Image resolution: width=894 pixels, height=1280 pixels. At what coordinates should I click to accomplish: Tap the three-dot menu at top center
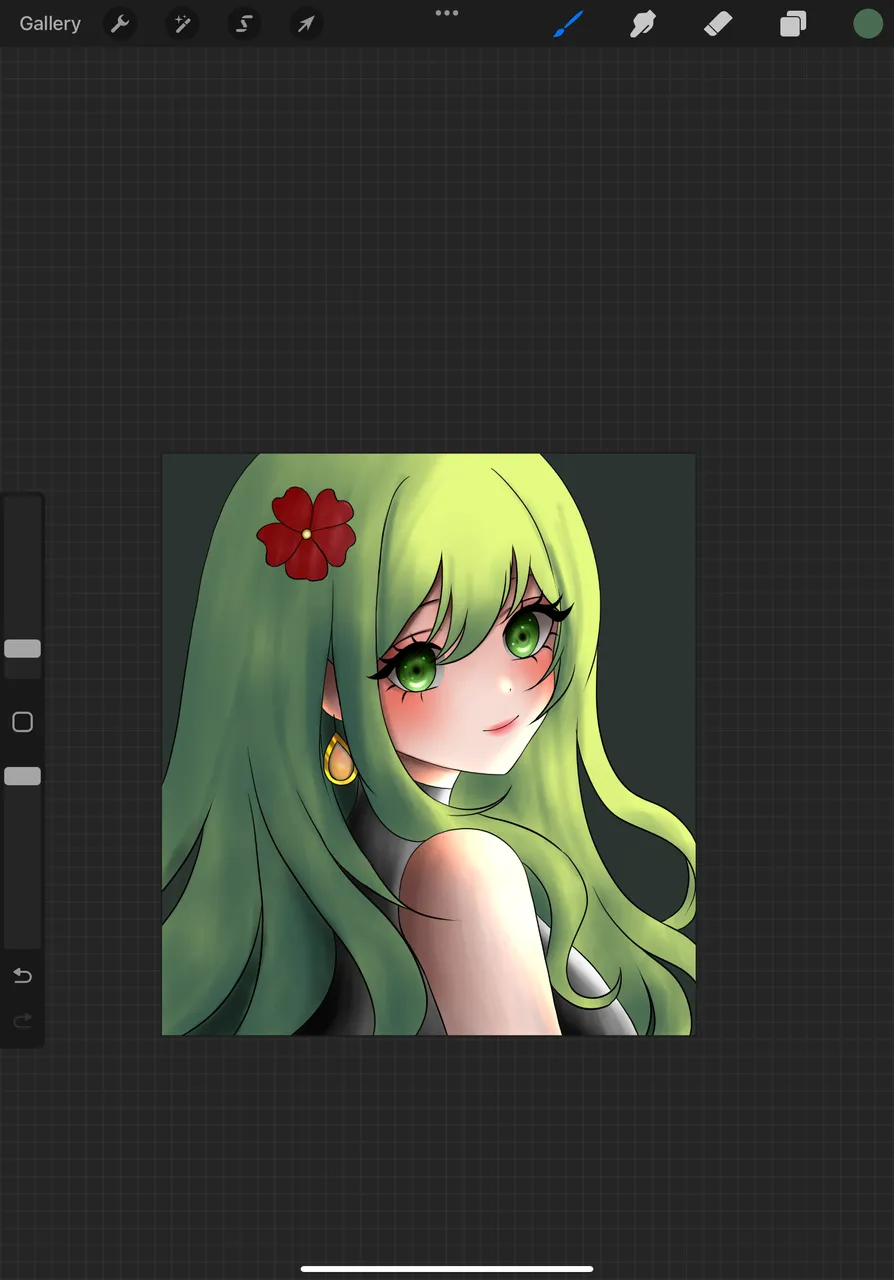[x=447, y=13]
